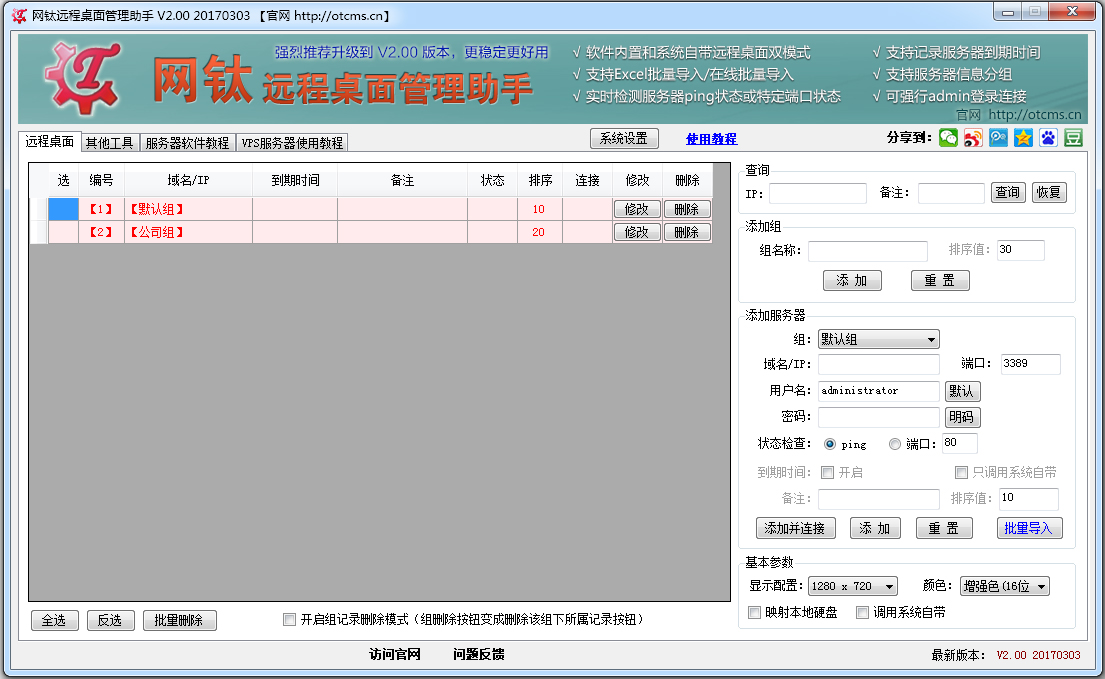Open the VPS服务器使用教程 tab

click(x=291, y=142)
